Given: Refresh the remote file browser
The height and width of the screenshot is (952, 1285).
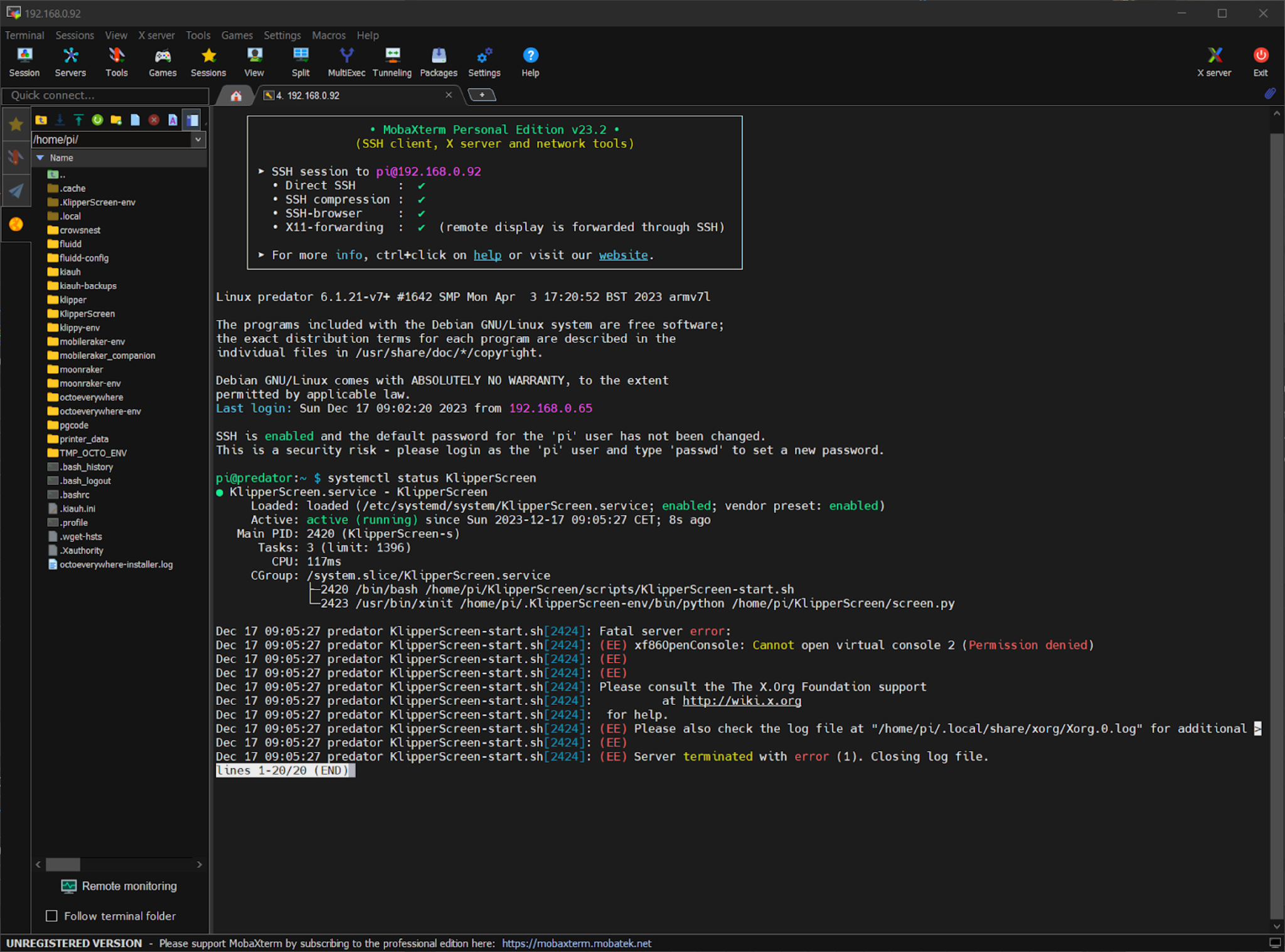Looking at the screenshot, I should [97, 120].
